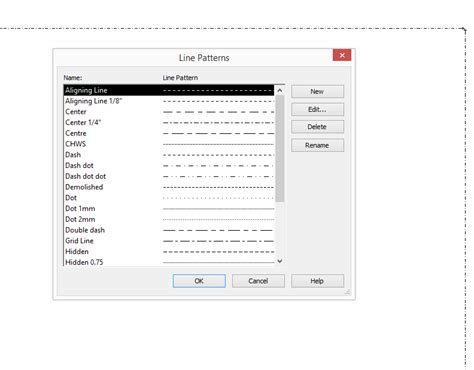Click the list scroll down arrow
The height and width of the screenshot is (370, 474).
coord(280,261)
